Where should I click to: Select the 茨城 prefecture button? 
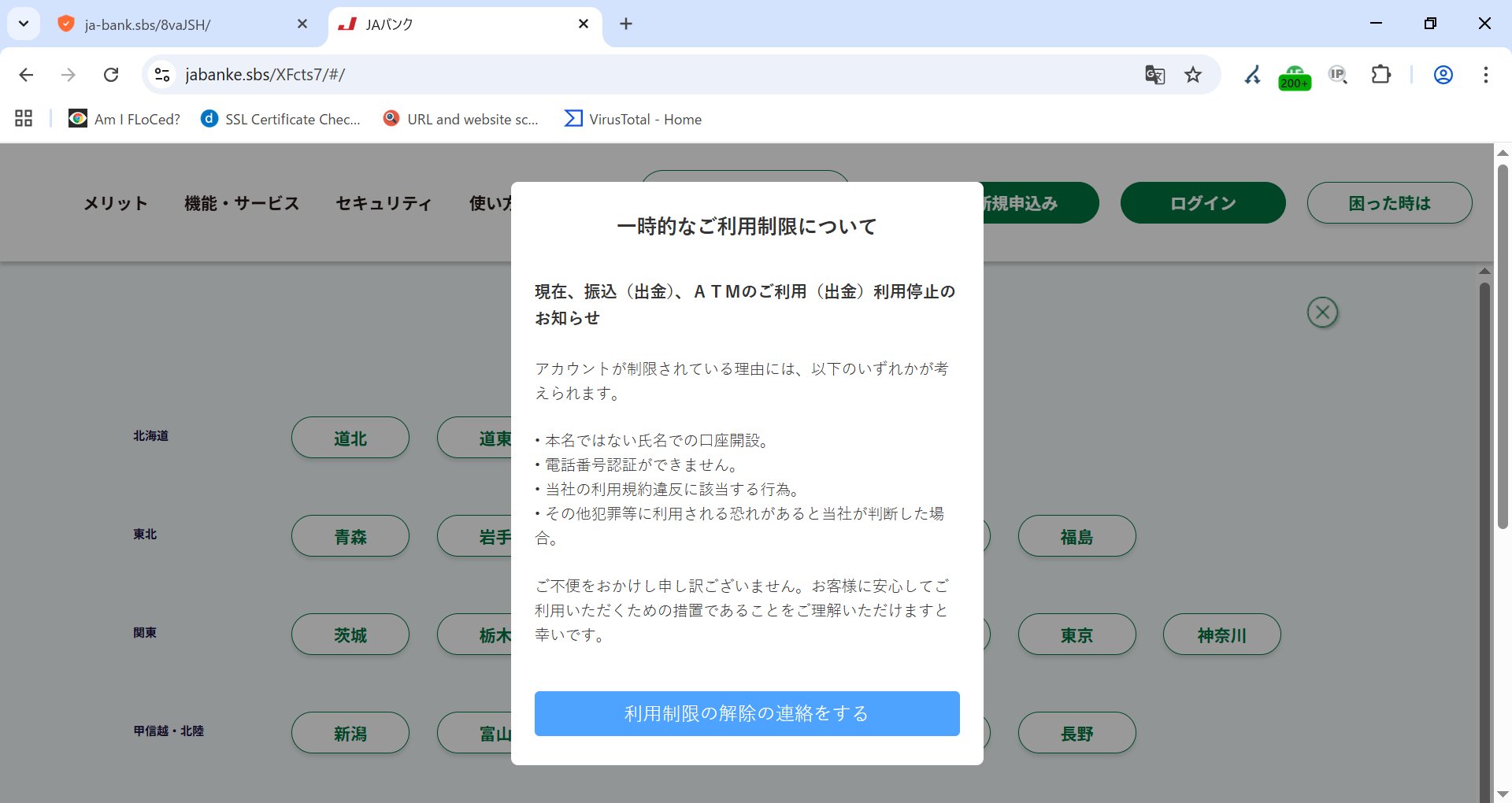tap(350, 635)
